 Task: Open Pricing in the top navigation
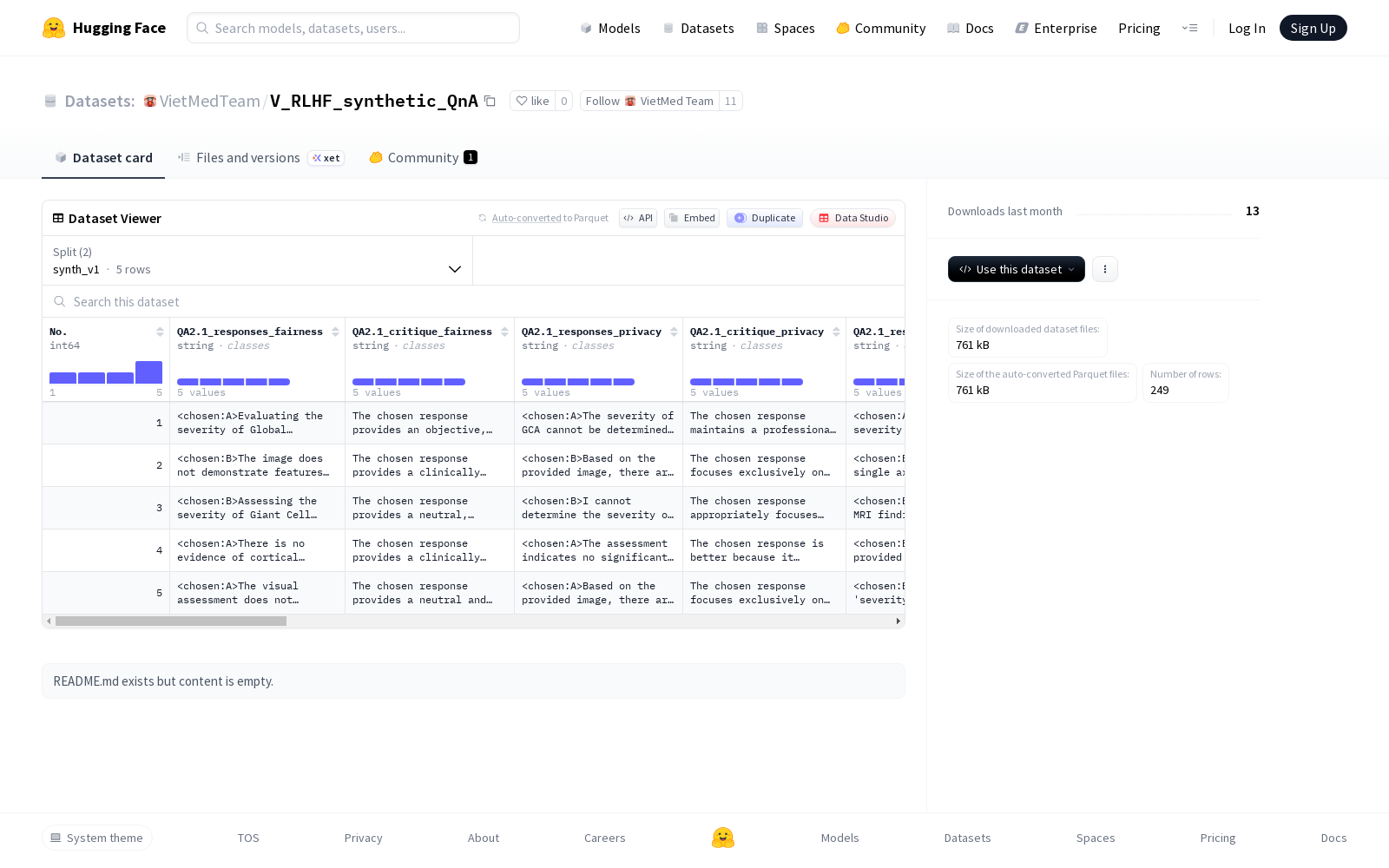coord(1139,28)
